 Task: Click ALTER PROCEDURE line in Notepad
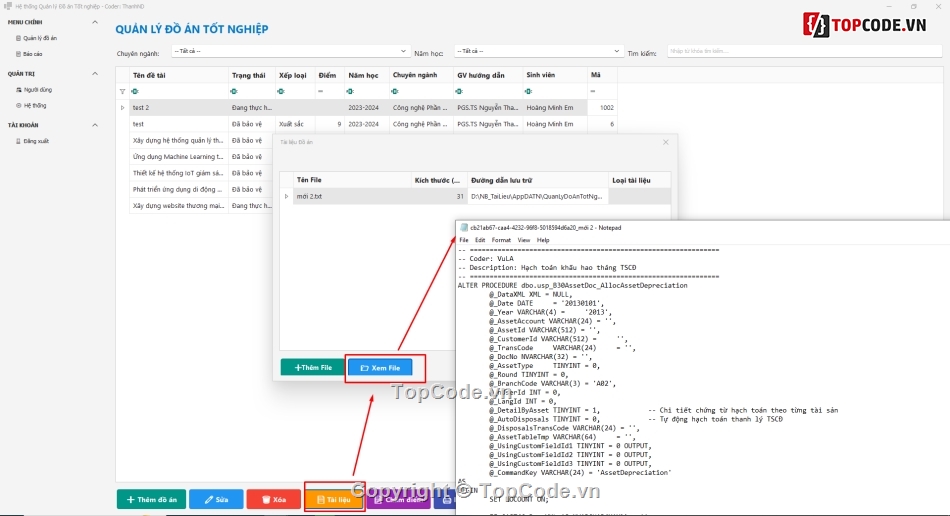pyautogui.click(x=573, y=285)
